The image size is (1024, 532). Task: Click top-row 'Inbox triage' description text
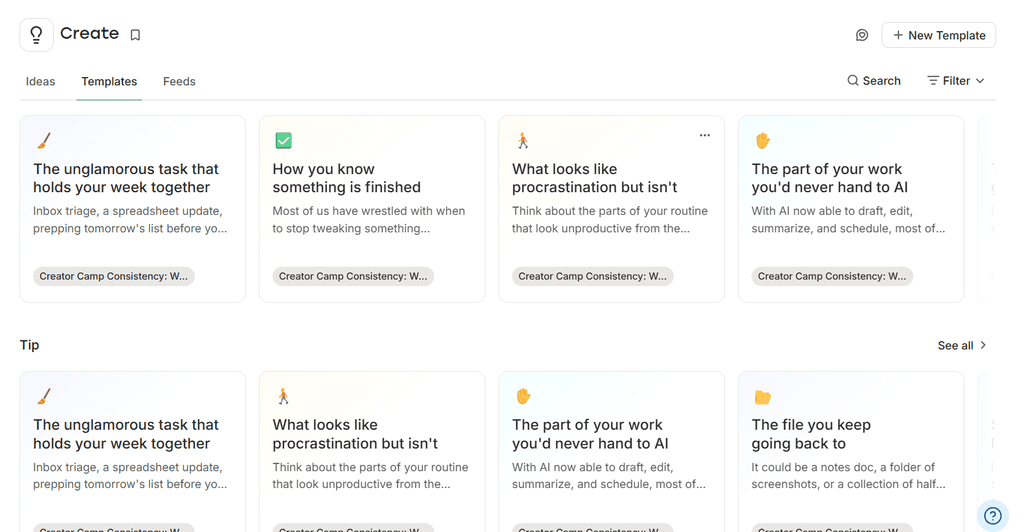pyautogui.click(x=131, y=219)
